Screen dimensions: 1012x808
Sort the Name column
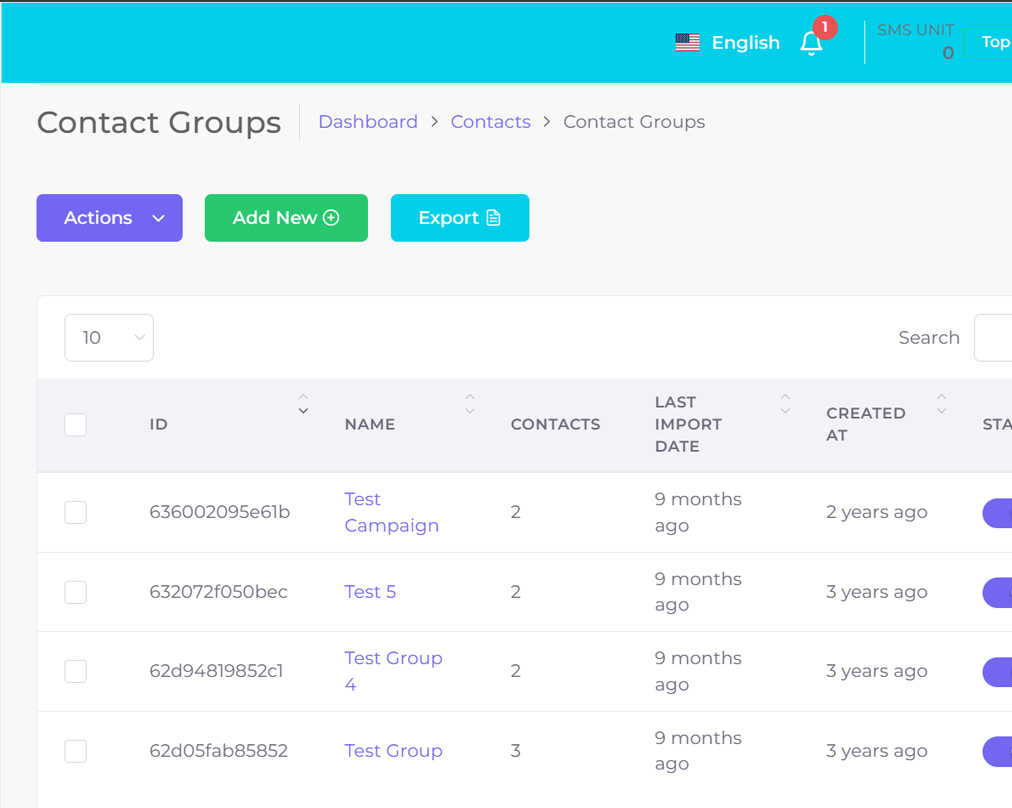pyautogui.click(x=470, y=401)
